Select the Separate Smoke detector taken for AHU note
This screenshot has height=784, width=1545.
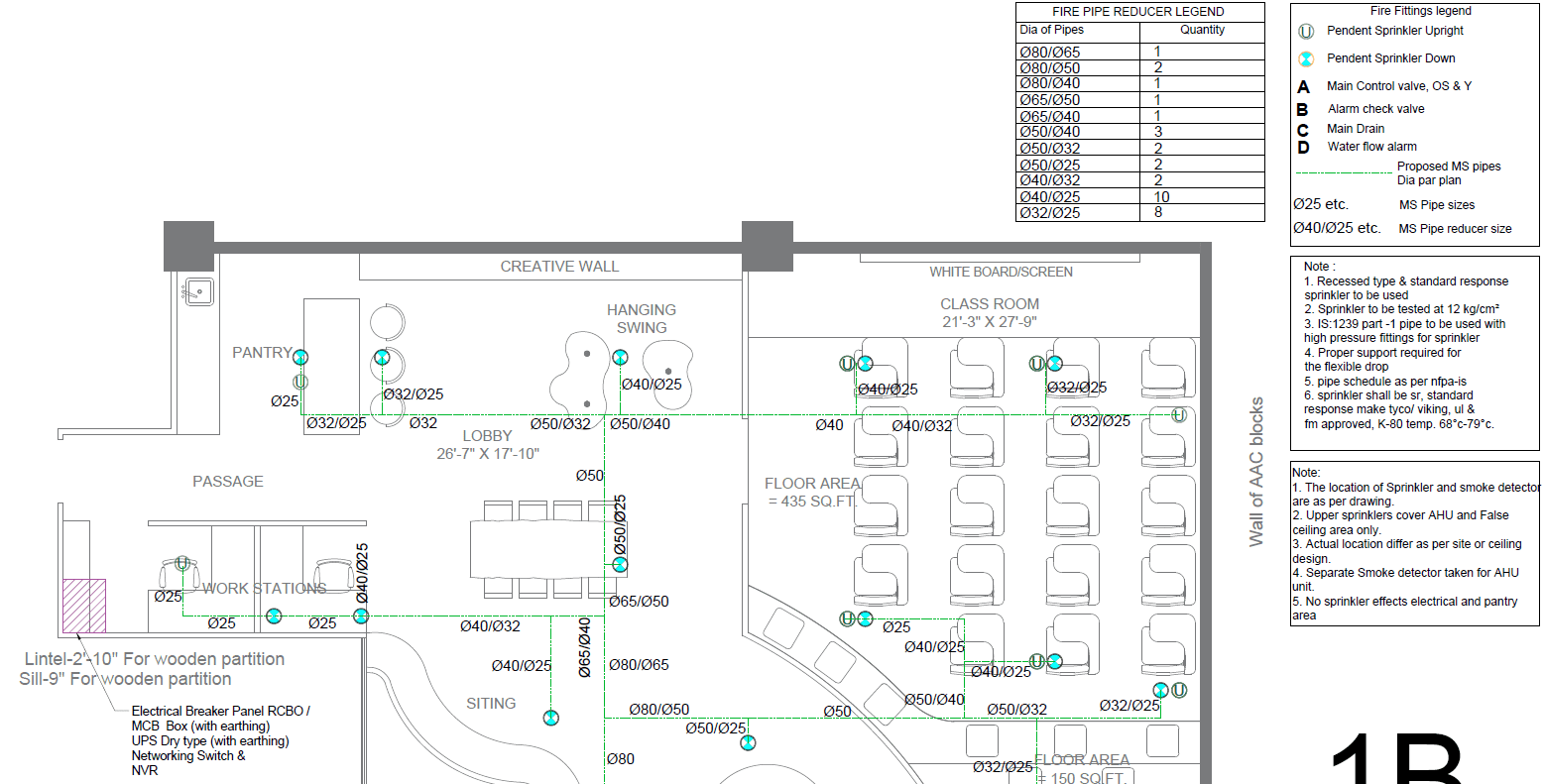tap(1405, 580)
